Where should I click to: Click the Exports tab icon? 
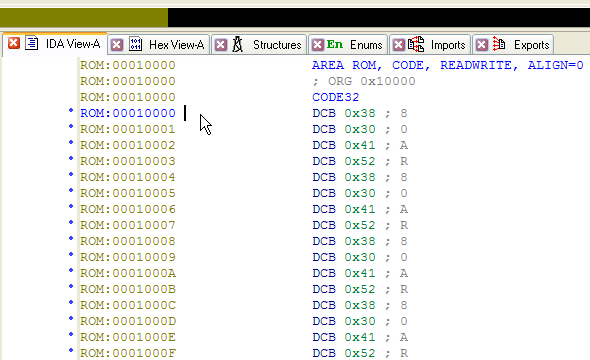tap(499, 44)
